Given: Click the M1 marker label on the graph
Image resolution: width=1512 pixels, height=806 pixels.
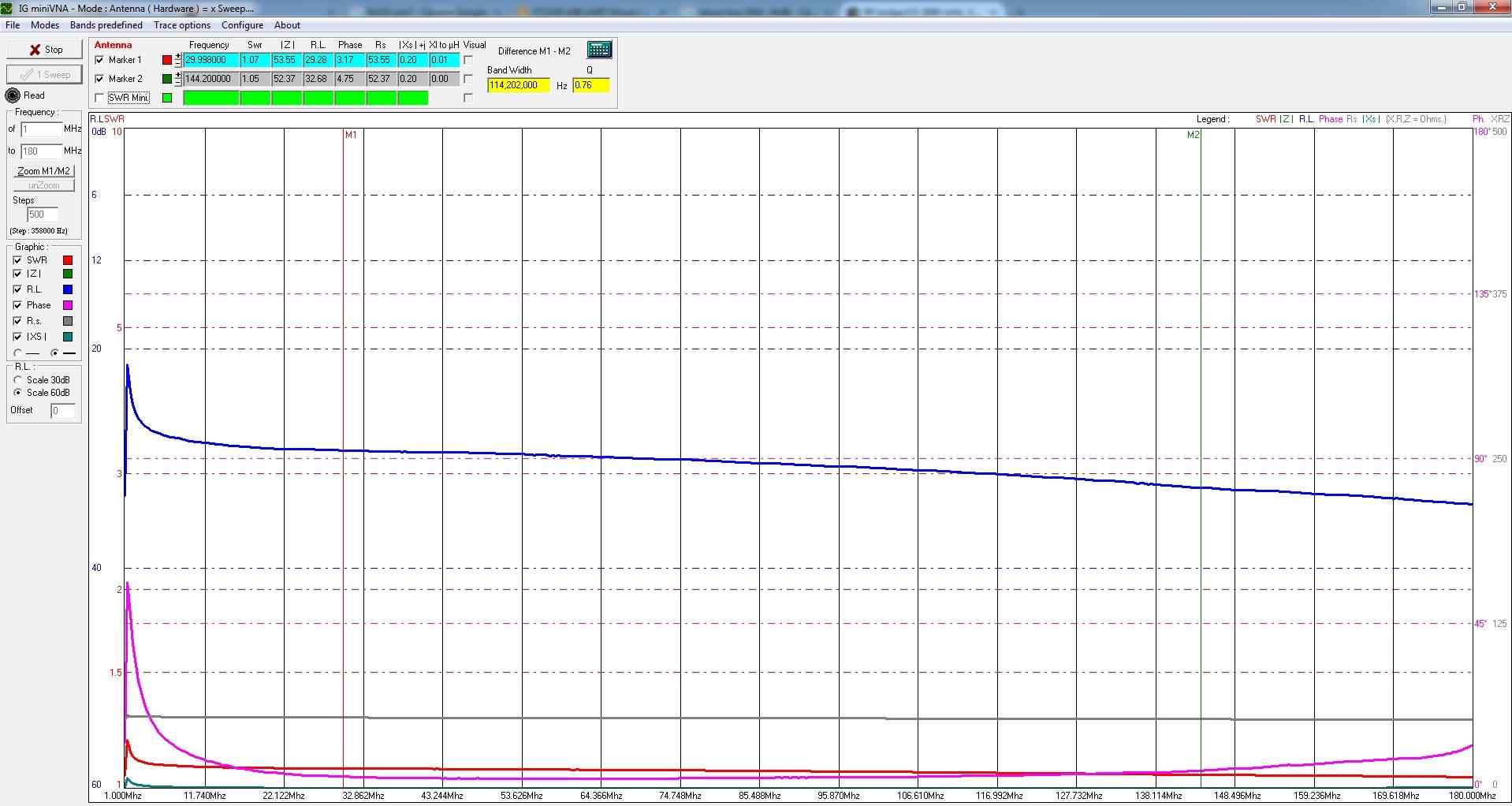Looking at the screenshot, I should point(351,135).
